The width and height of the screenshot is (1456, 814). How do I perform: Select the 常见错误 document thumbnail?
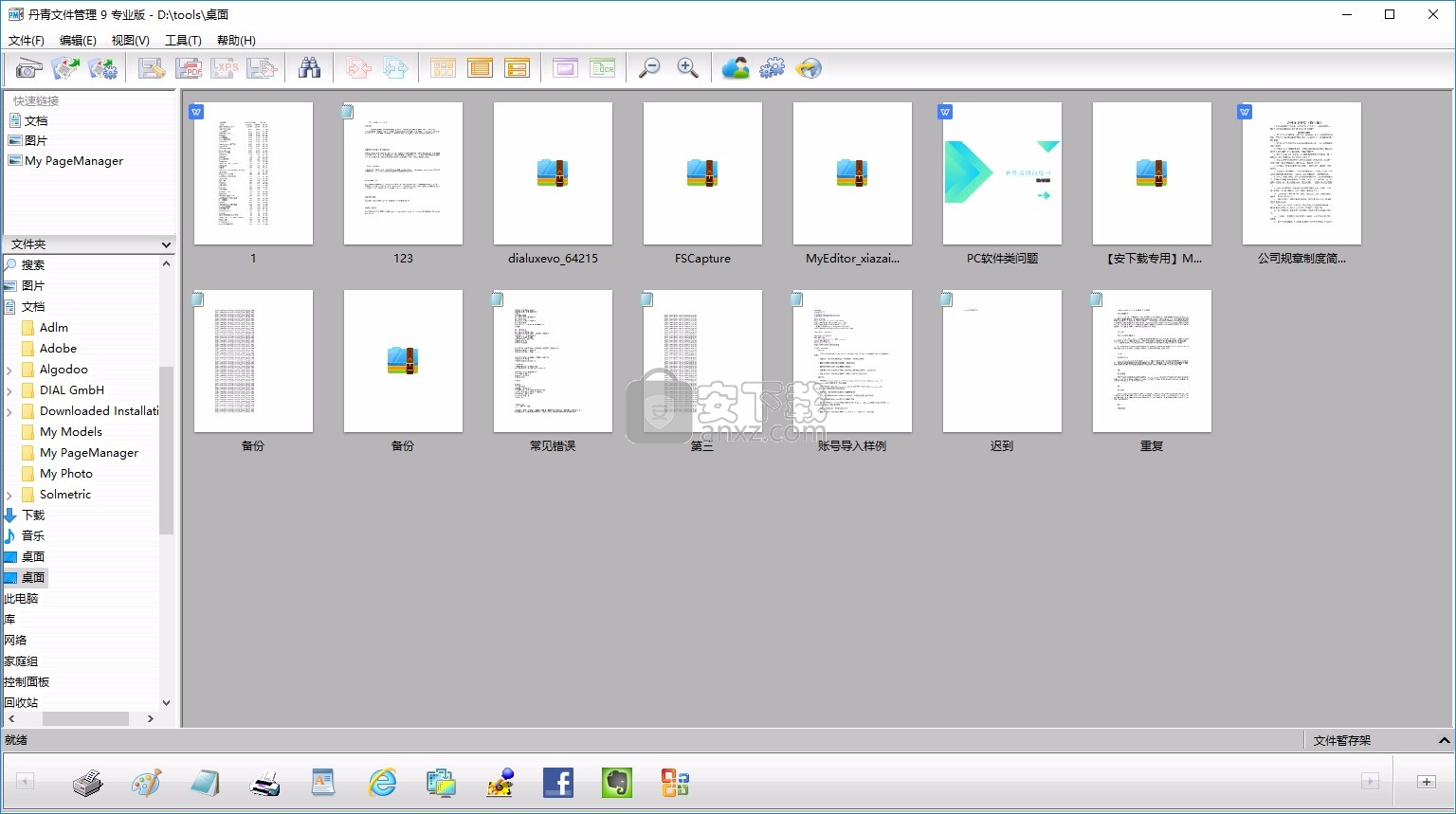(553, 361)
